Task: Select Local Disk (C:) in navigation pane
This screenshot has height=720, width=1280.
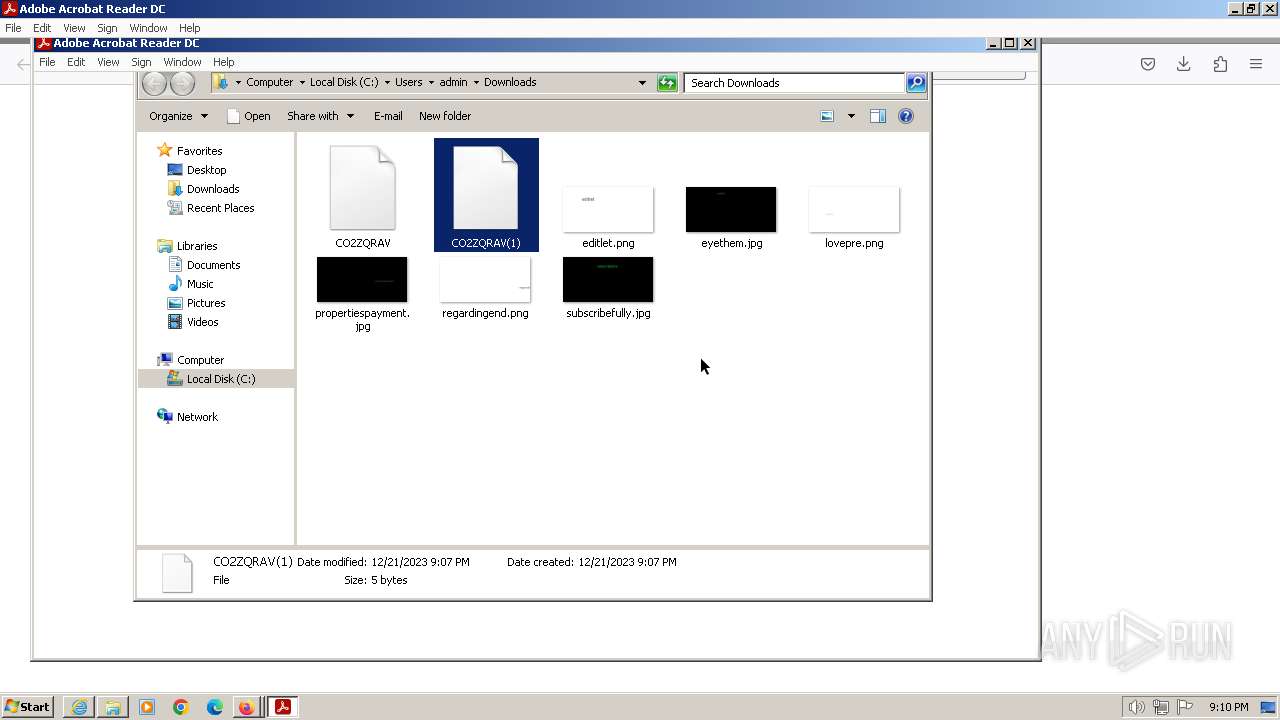Action: 220,379
